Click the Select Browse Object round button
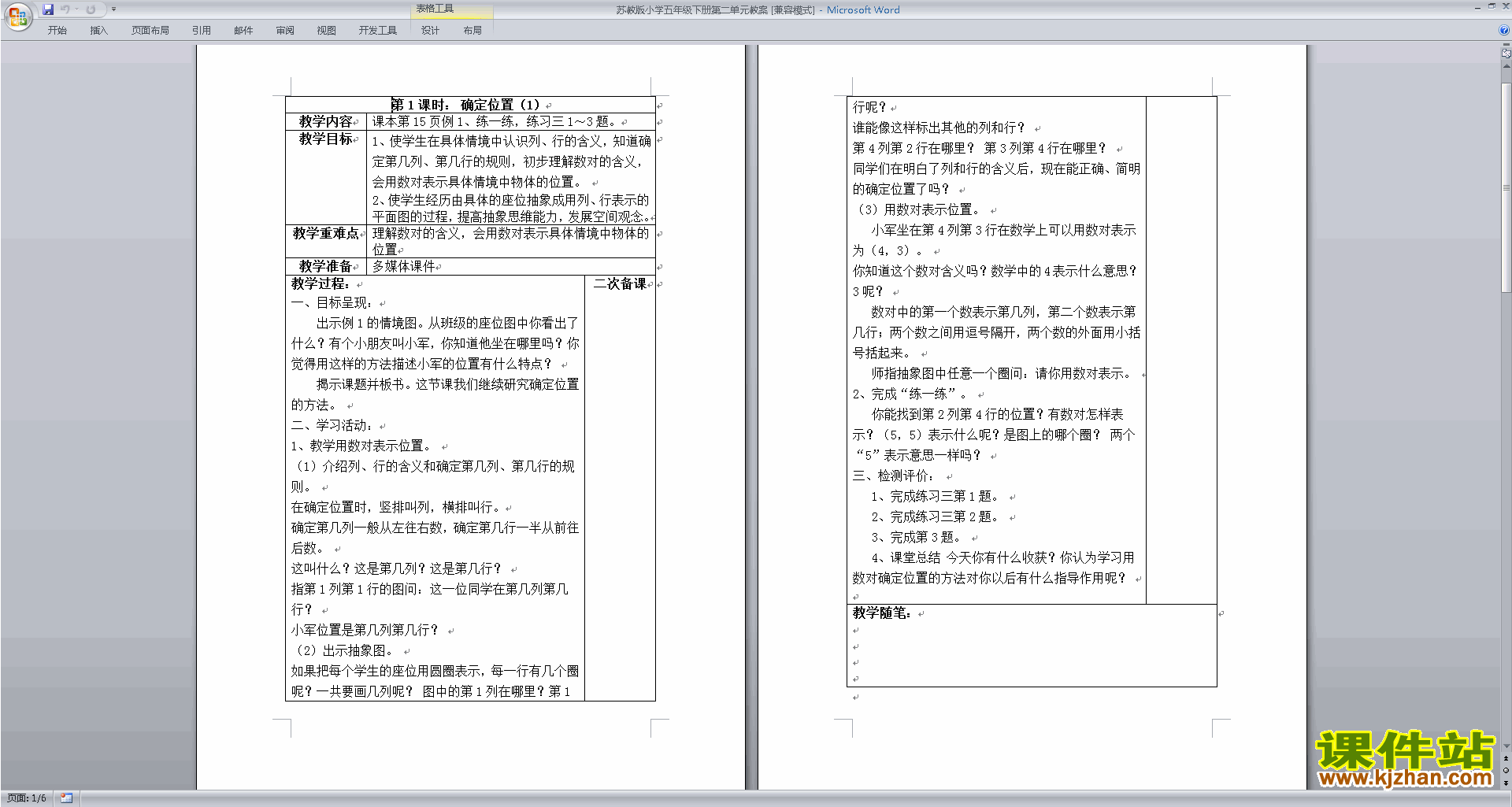Viewport: 1512px width, 807px height. [1506, 771]
